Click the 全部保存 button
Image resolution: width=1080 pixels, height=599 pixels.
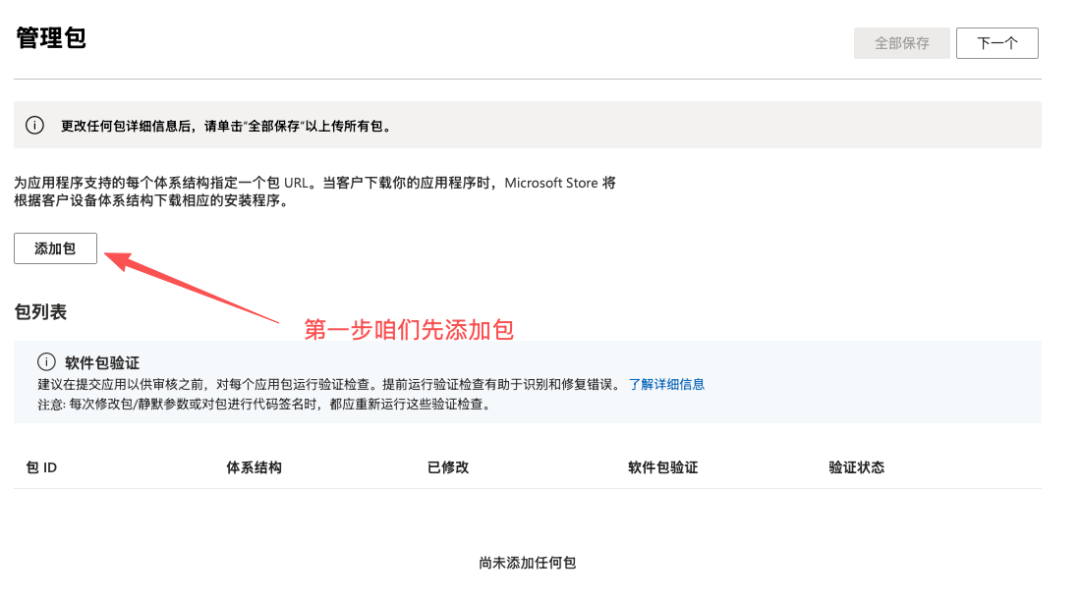(902, 43)
